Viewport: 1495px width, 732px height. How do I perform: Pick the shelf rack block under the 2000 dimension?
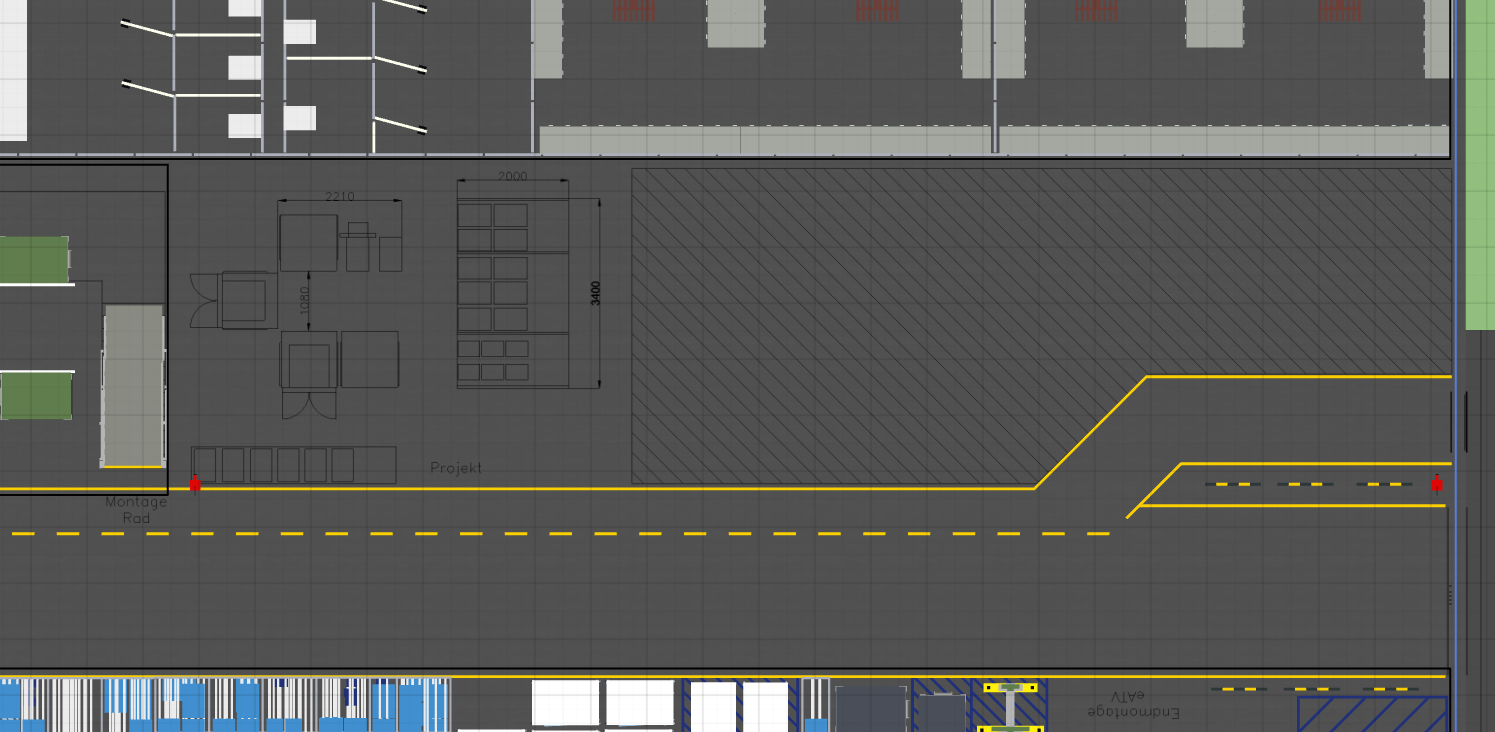[x=513, y=293]
